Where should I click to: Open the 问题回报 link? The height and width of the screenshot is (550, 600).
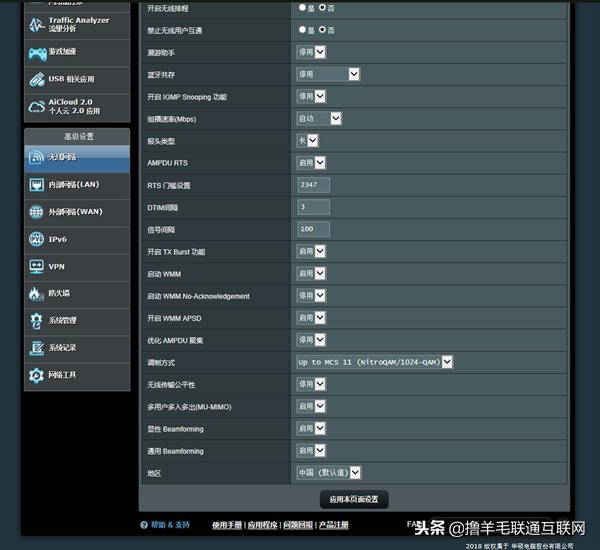pos(298,525)
